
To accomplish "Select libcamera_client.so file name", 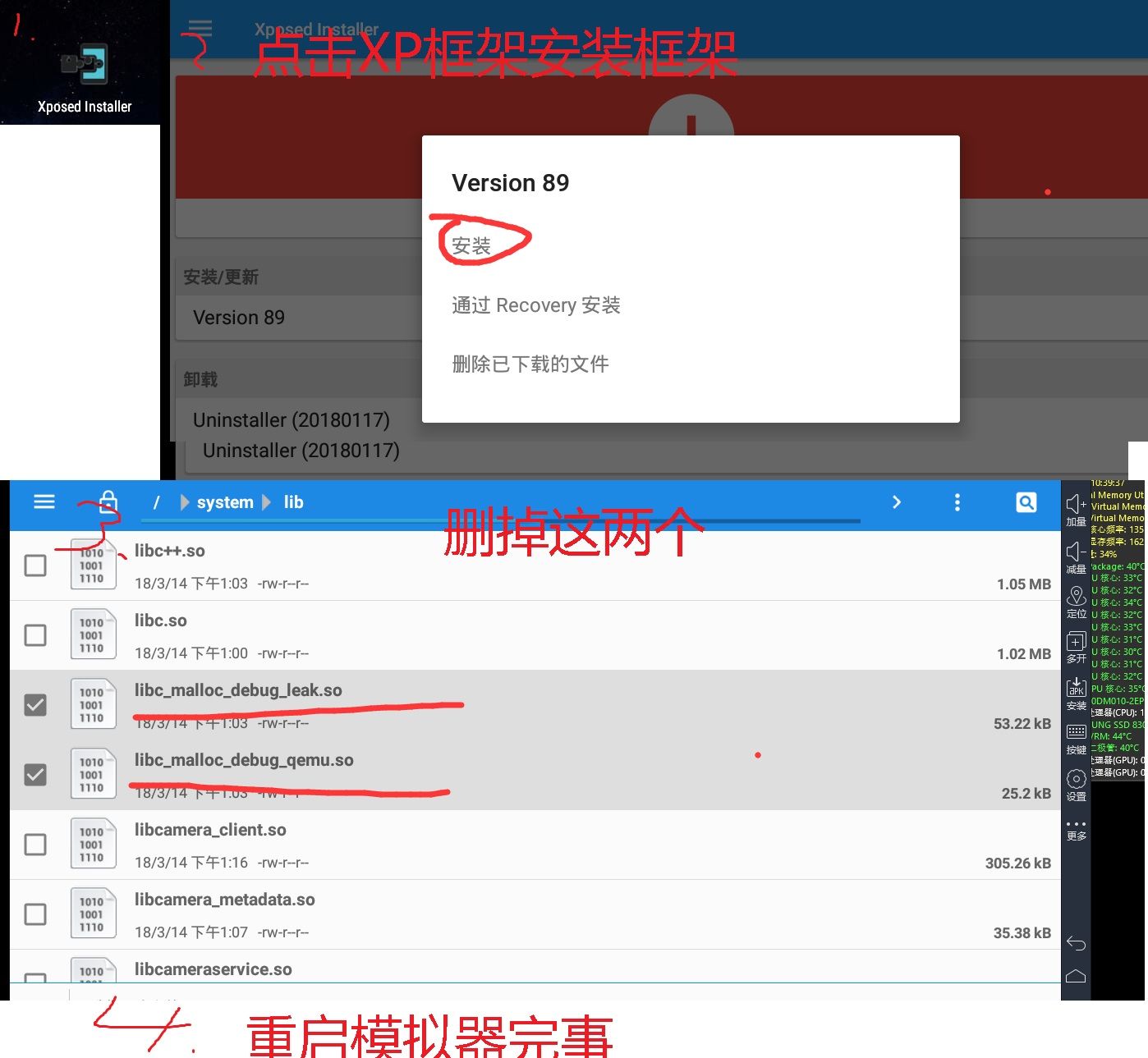I will click(x=210, y=830).
